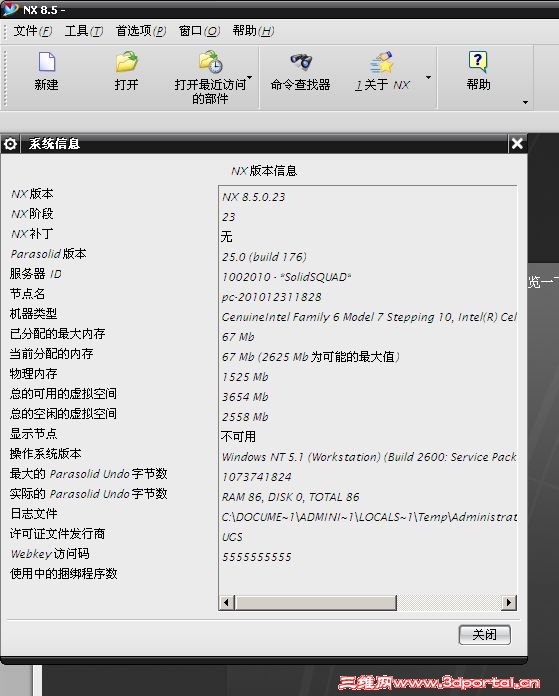Select the NX 8.5.0.23 version value
The height and width of the screenshot is (696, 559).
254,197
